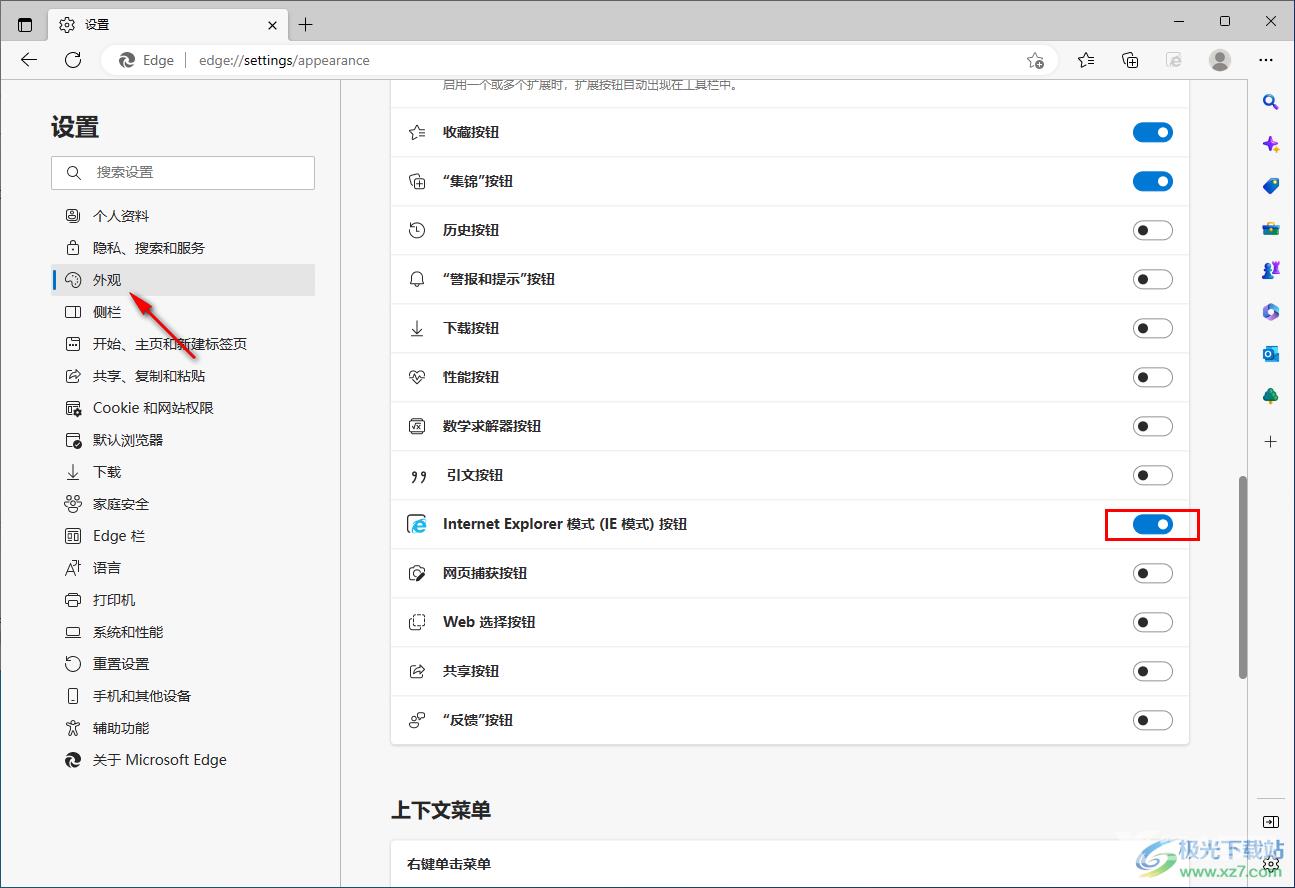
Task: Open sidebar Outlook icon
Action: [x=1270, y=354]
